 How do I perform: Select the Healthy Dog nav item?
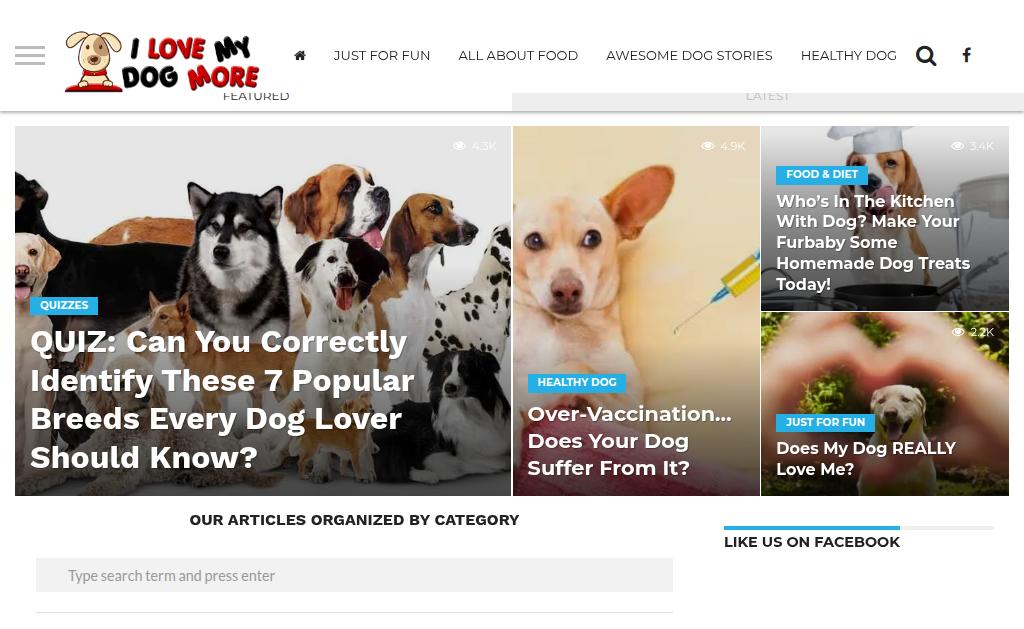[x=848, y=56]
